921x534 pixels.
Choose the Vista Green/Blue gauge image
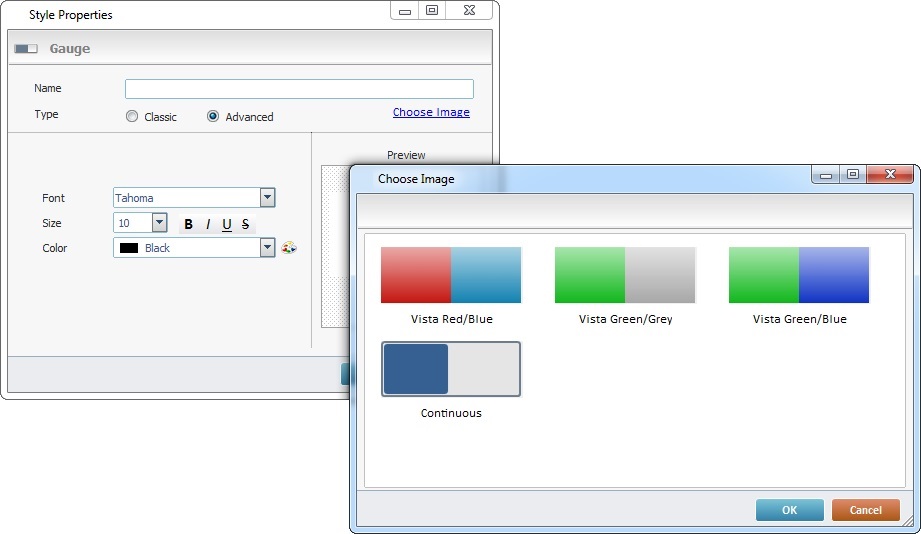tap(799, 275)
